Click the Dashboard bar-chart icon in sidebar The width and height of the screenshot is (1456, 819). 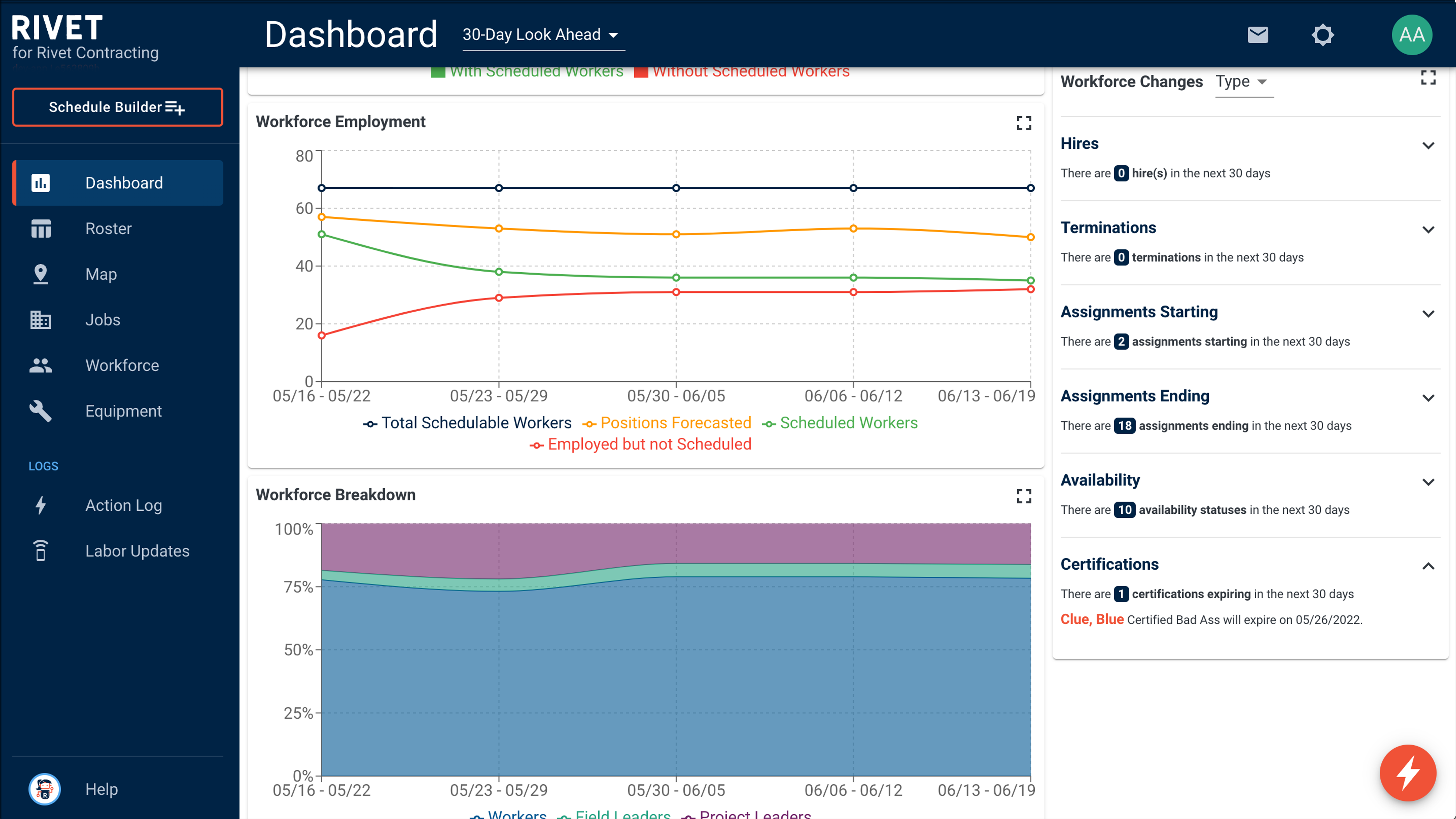click(41, 183)
